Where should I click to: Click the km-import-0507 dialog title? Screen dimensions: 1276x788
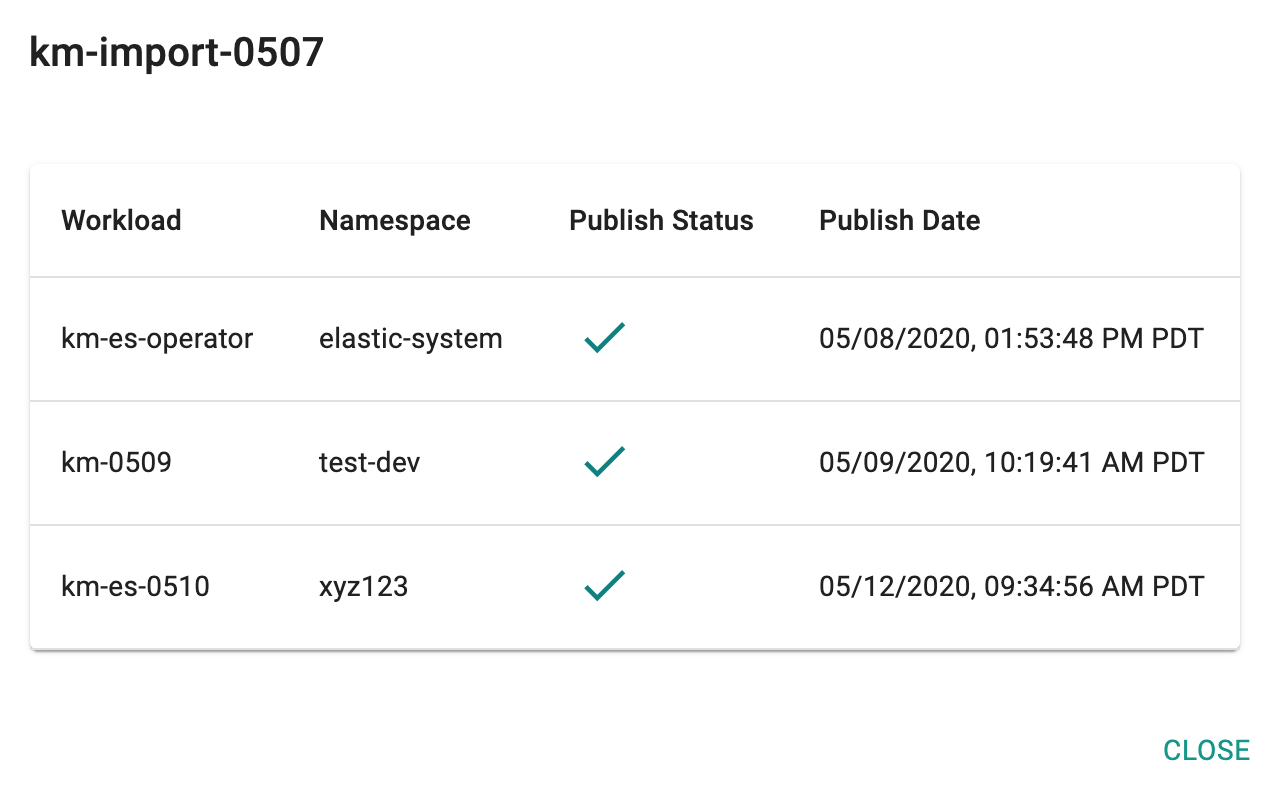tap(177, 52)
